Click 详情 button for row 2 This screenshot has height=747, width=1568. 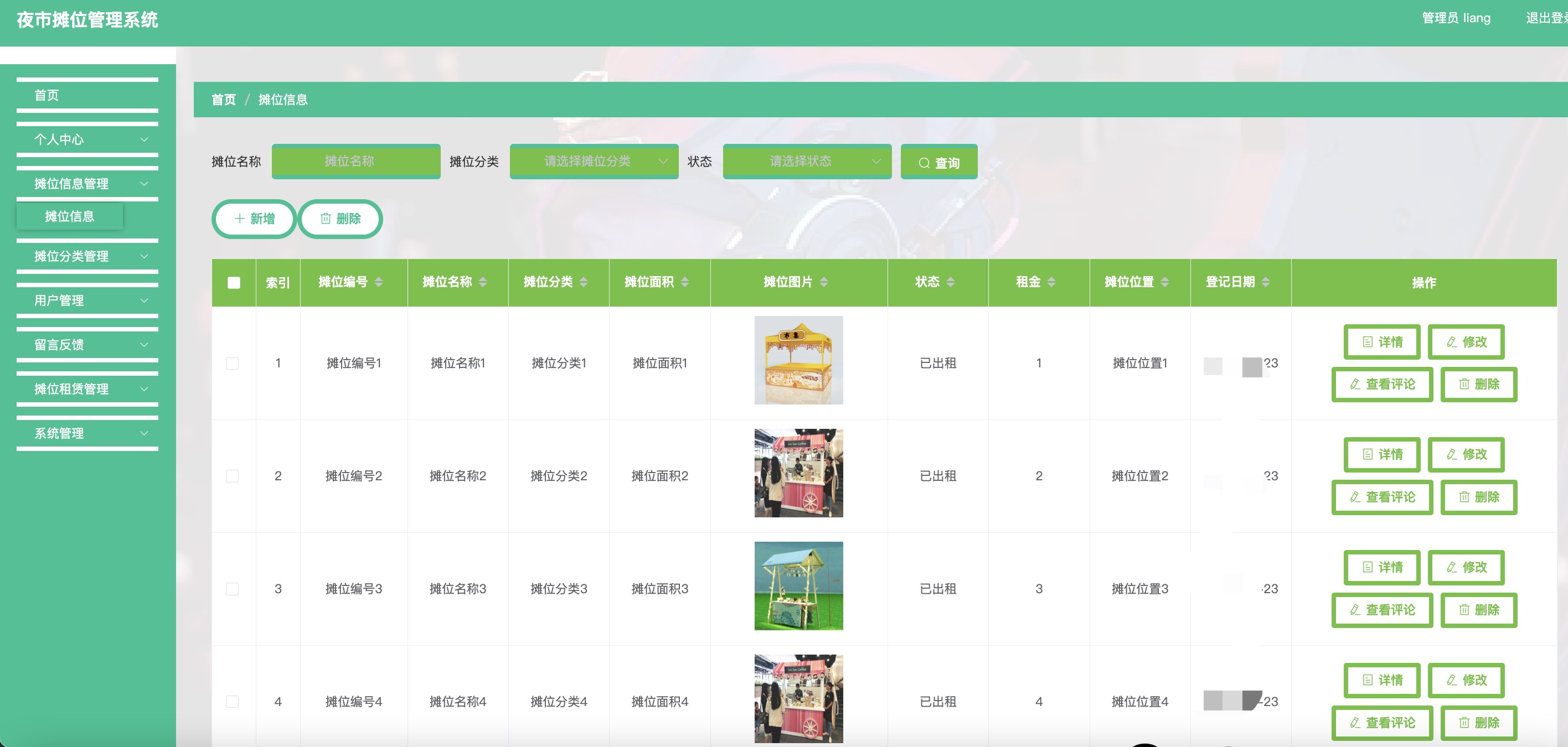(1382, 454)
